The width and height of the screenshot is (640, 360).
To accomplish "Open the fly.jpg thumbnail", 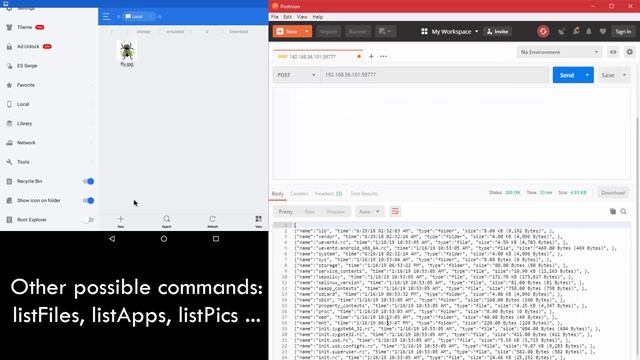I will tap(127, 51).
